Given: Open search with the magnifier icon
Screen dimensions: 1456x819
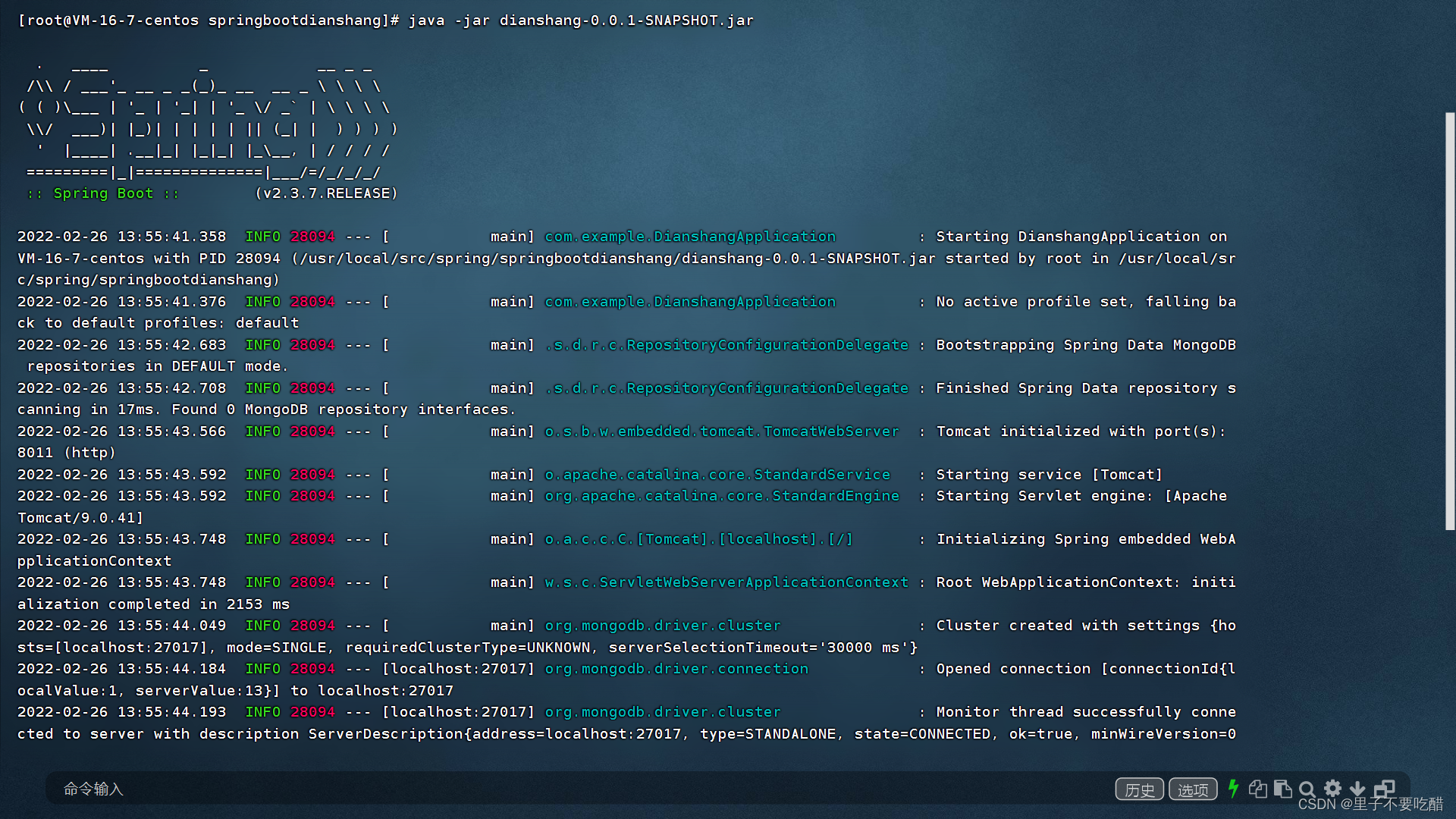Looking at the screenshot, I should click(x=1307, y=789).
